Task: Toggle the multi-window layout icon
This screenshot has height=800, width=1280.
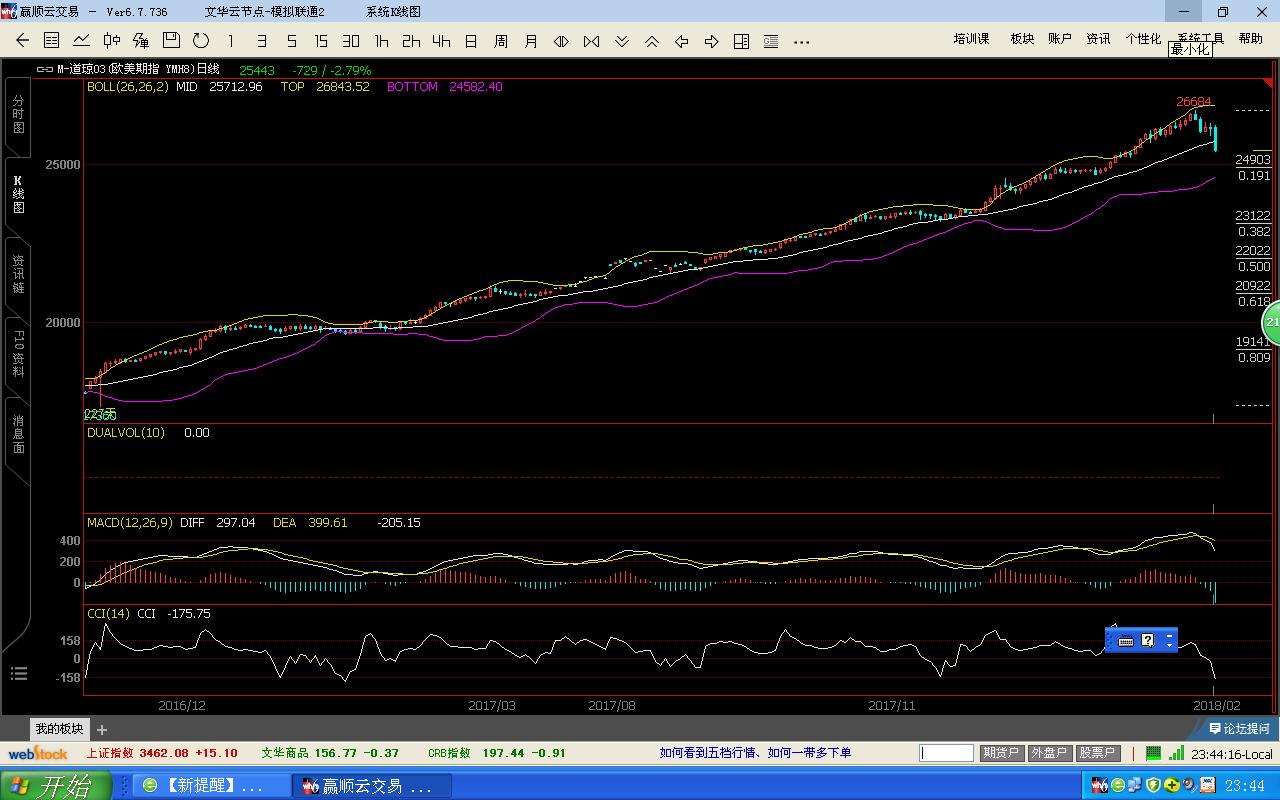Action: tap(741, 41)
